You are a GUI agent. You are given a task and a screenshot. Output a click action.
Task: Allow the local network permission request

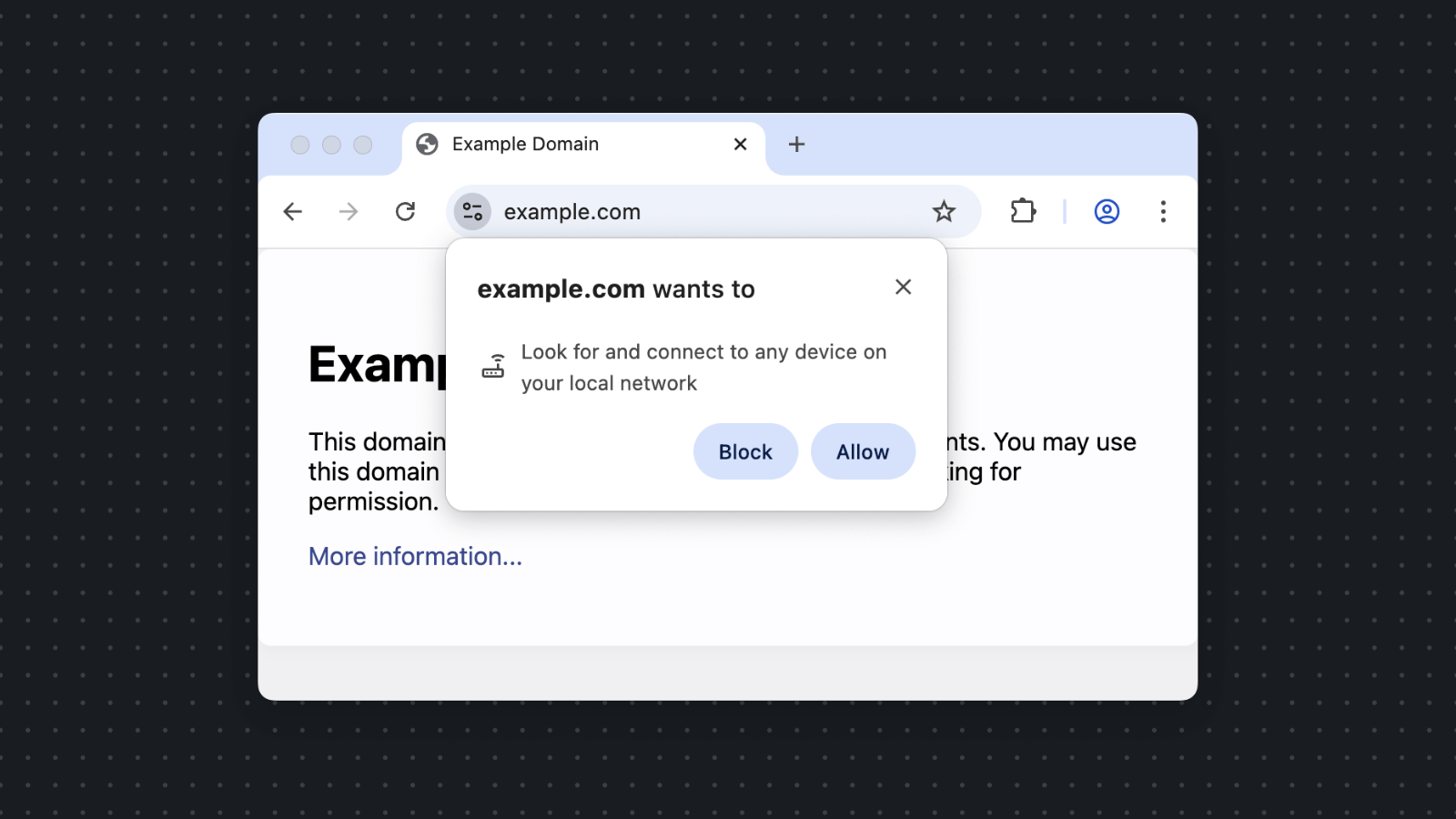[x=862, y=451]
